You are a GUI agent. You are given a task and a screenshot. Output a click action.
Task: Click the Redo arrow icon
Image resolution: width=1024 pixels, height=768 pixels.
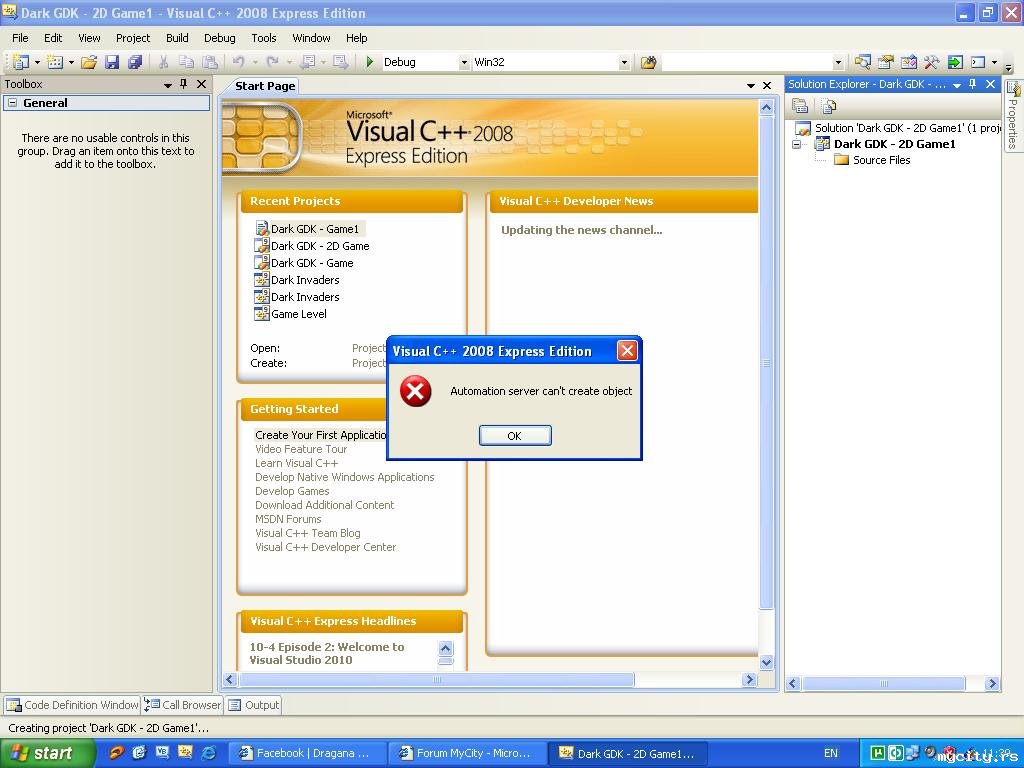[273, 62]
